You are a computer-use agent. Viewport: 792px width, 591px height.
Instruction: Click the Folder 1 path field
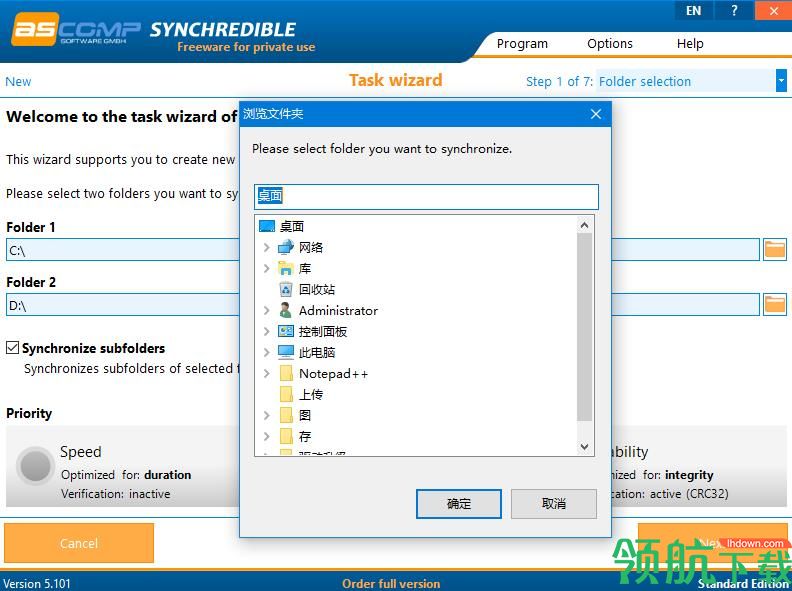(x=122, y=250)
